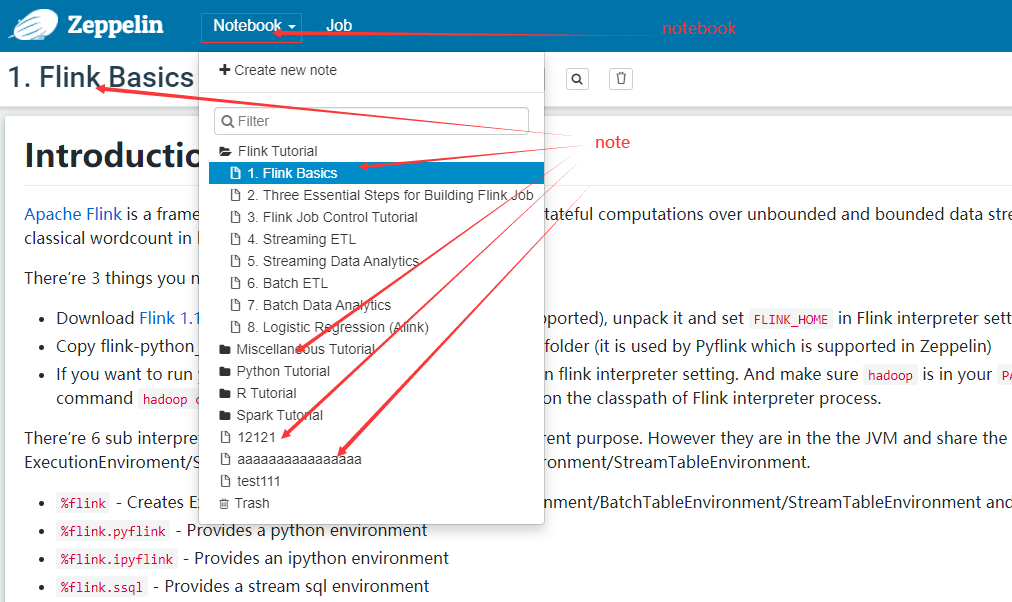This screenshot has height=602, width=1012.
Task: Expand the R Tutorial folder
Action: pos(266,393)
